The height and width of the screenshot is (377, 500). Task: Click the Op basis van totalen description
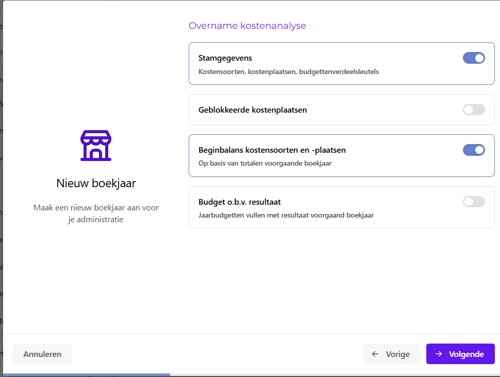265,163
